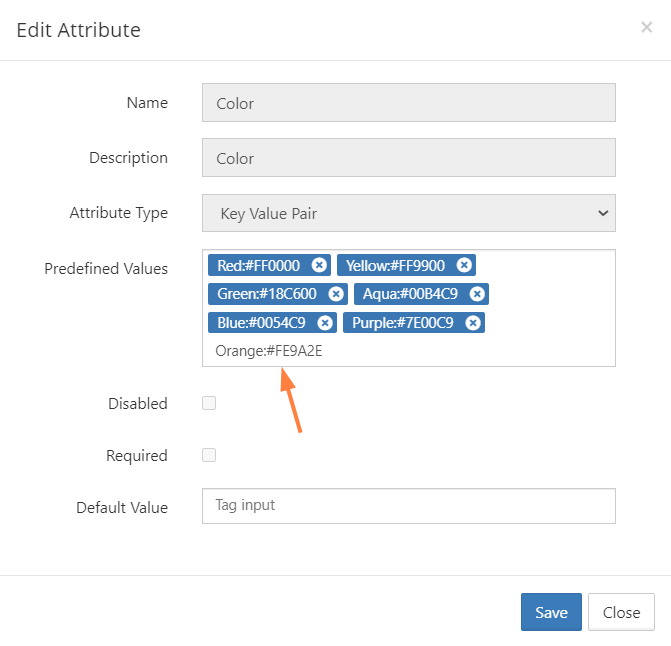The width and height of the screenshot is (671, 646).
Task: Click the Aqua:#00B4C9 tag label
Action: pyautogui.click(x=410, y=294)
